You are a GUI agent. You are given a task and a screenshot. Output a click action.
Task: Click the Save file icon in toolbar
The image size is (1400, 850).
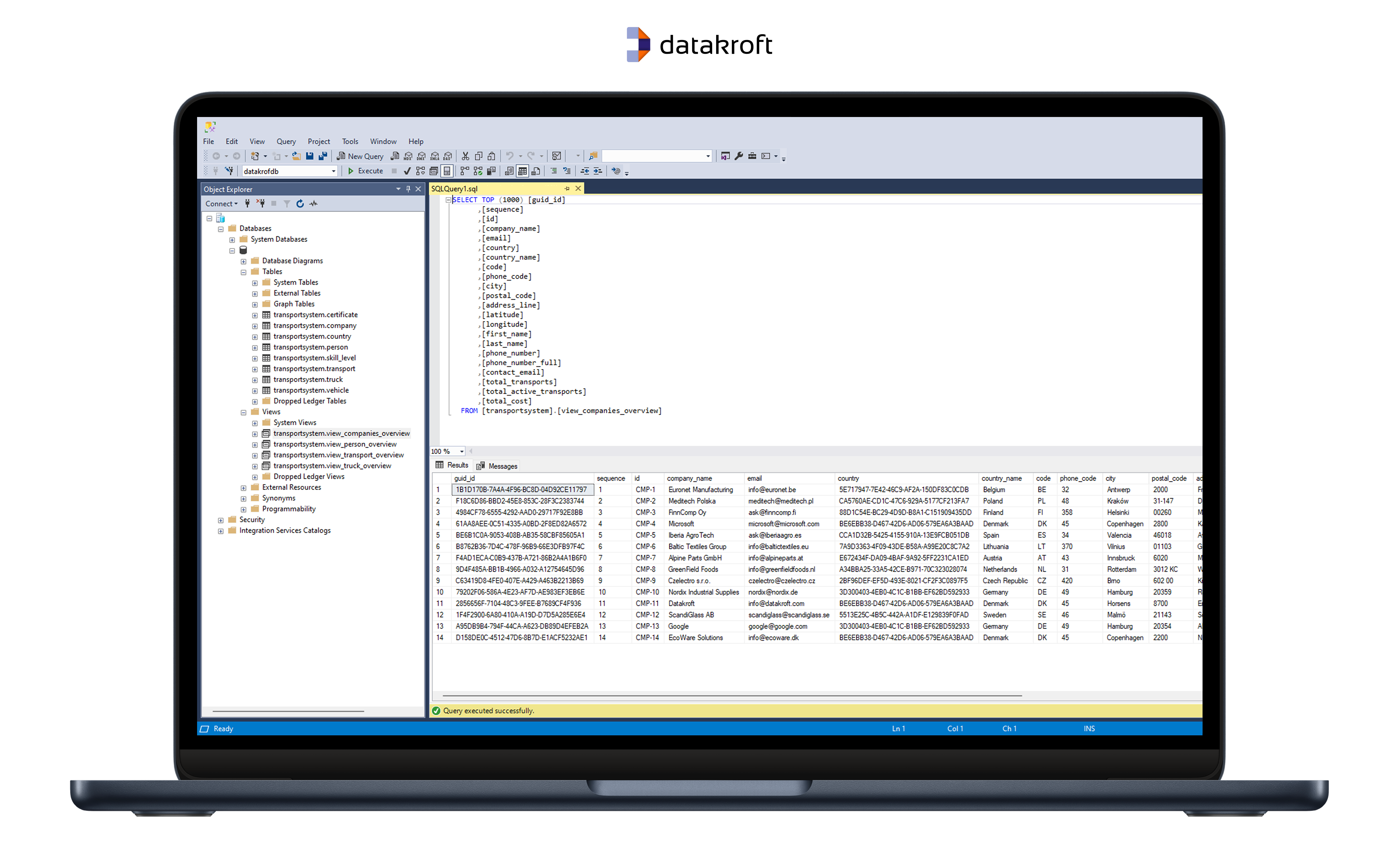tap(310, 156)
